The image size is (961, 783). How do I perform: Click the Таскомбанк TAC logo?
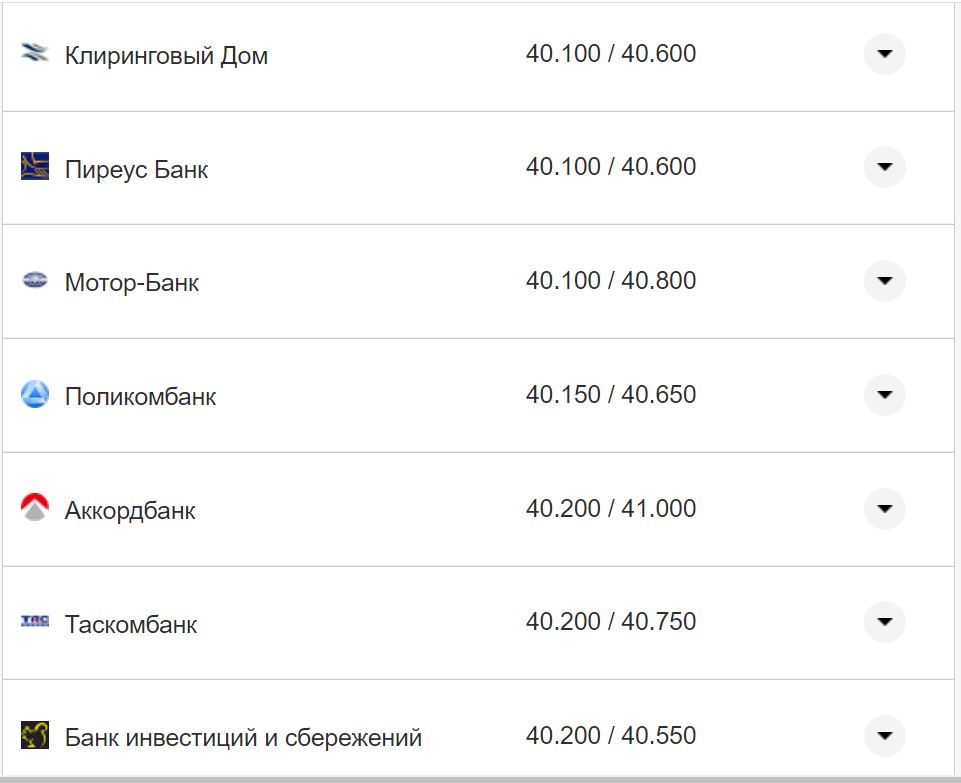pyautogui.click(x=35, y=622)
